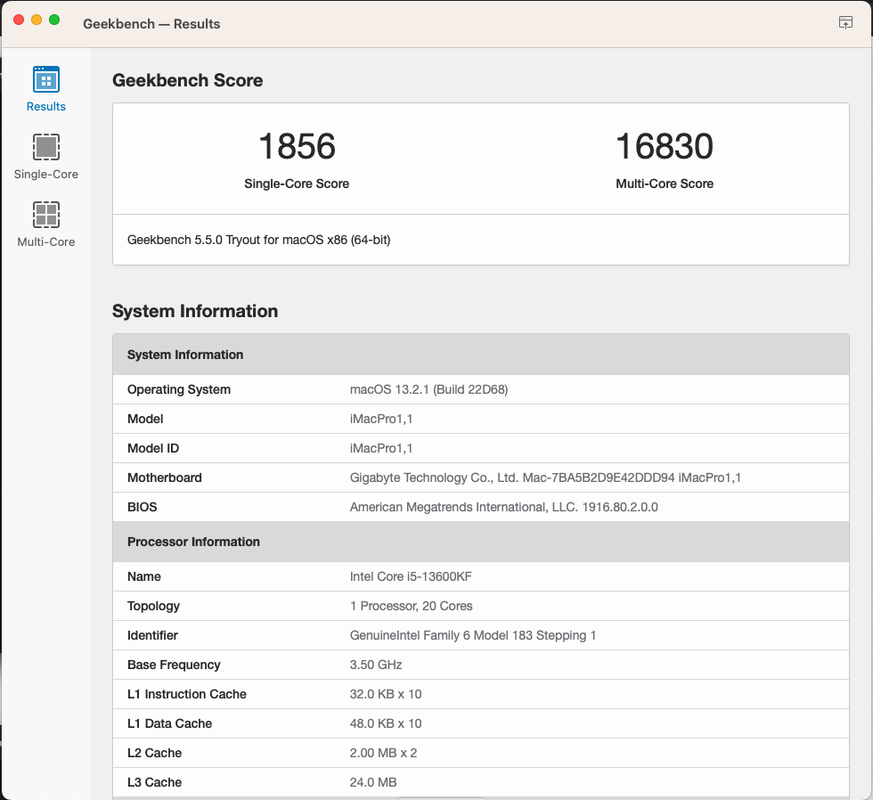Click the L1 Instruction Cache label

pyautogui.click(x=187, y=694)
